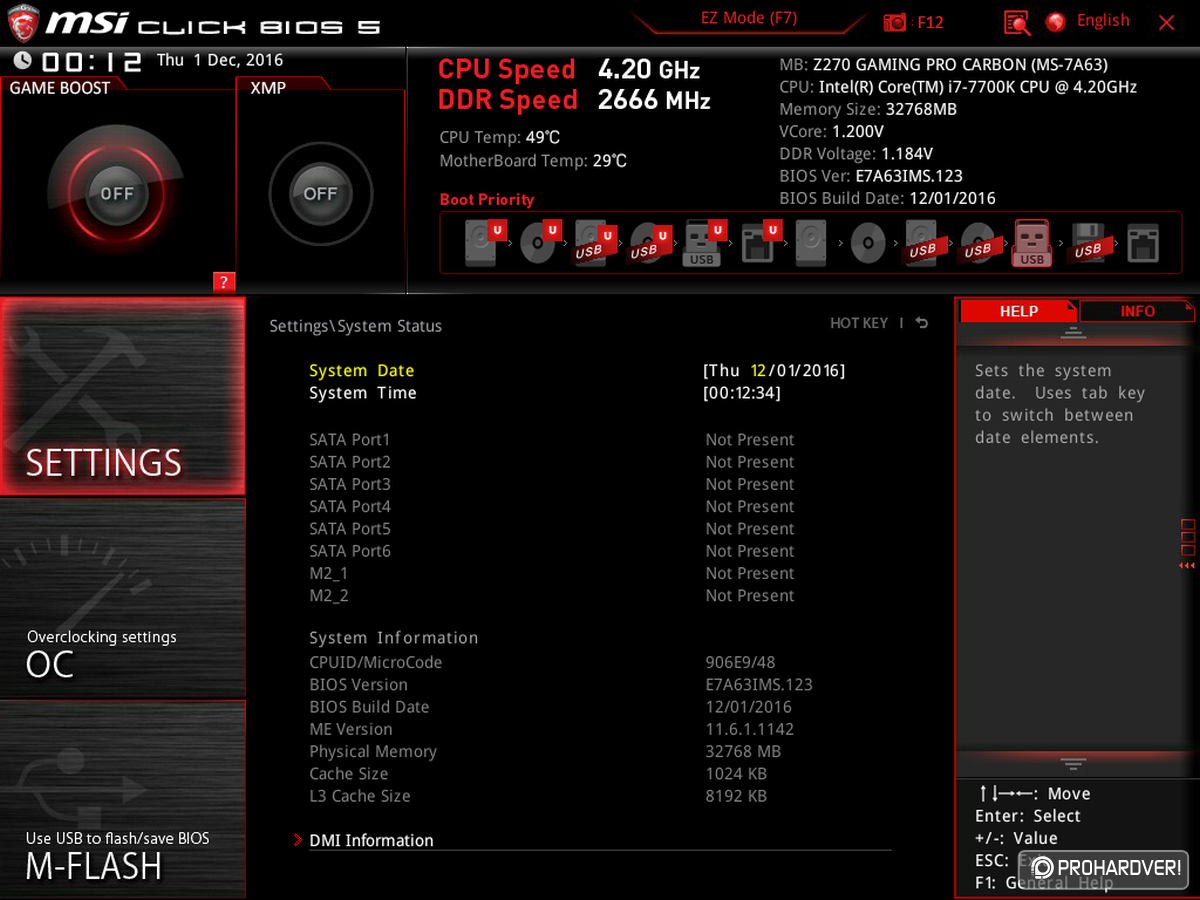Image resolution: width=1200 pixels, height=900 pixels.
Task: Click the clock icon beside the time
Action: tap(22, 61)
